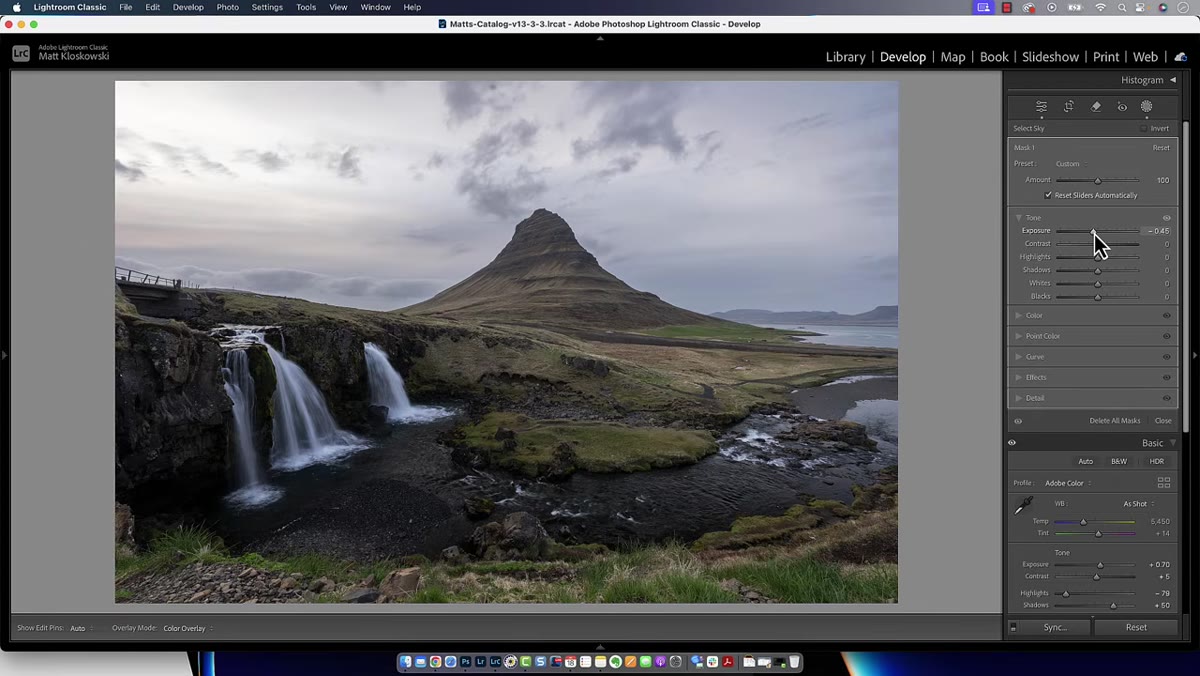The image size is (1200, 676).
Task: Open the profile browser grid icon
Action: [x=1164, y=483]
